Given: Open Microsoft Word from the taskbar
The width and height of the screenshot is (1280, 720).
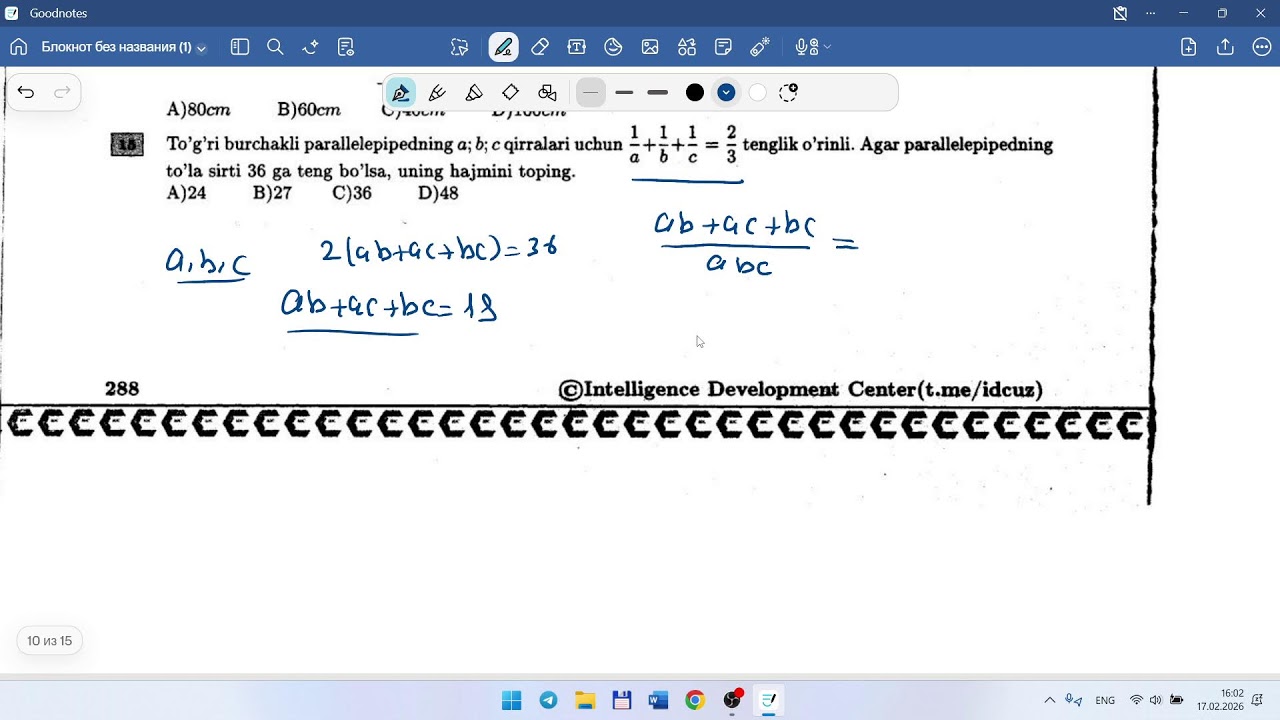Looking at the screenshot, I should [658, 700].
